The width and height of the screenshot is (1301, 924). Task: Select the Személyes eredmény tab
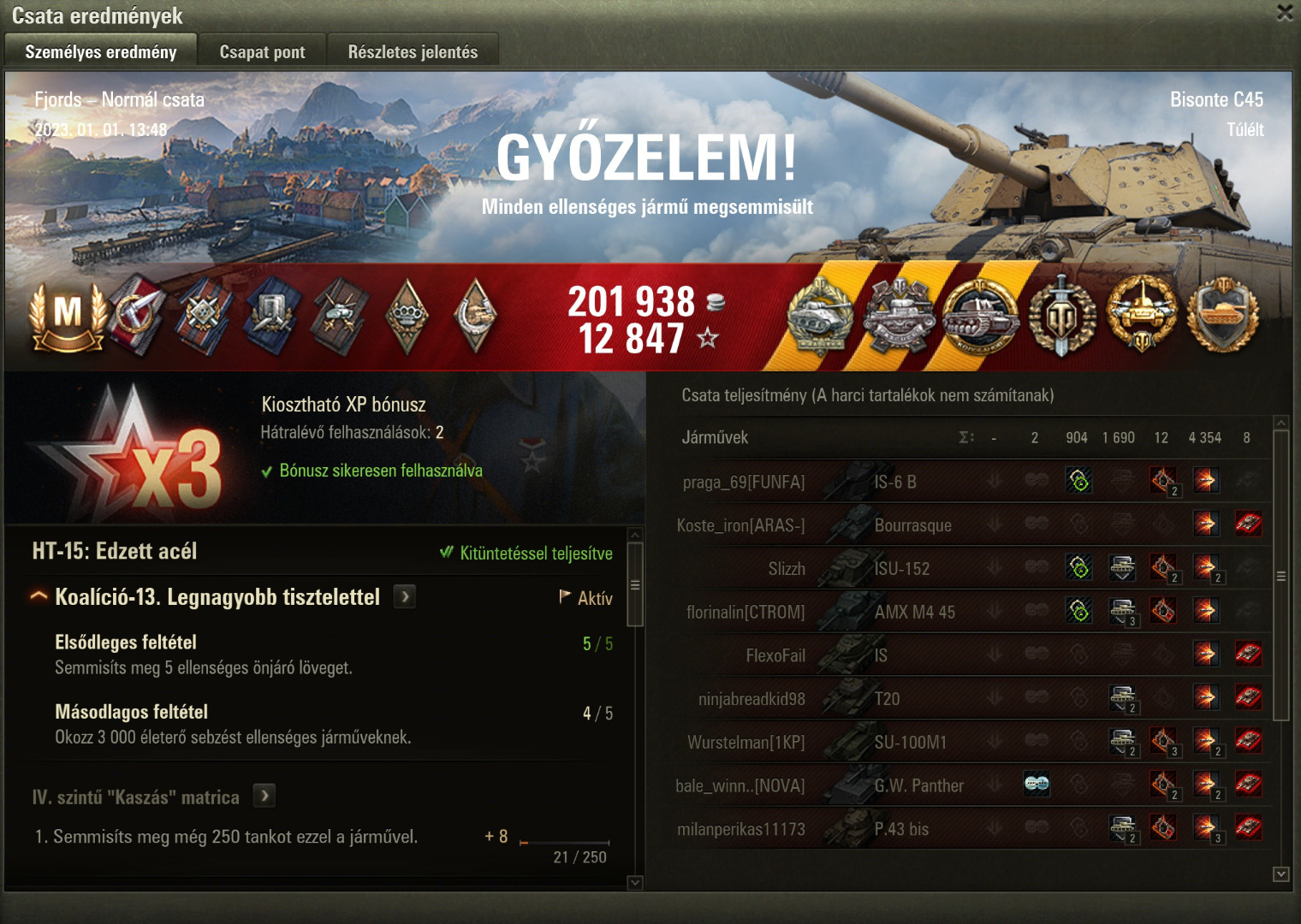pos(101,51)
